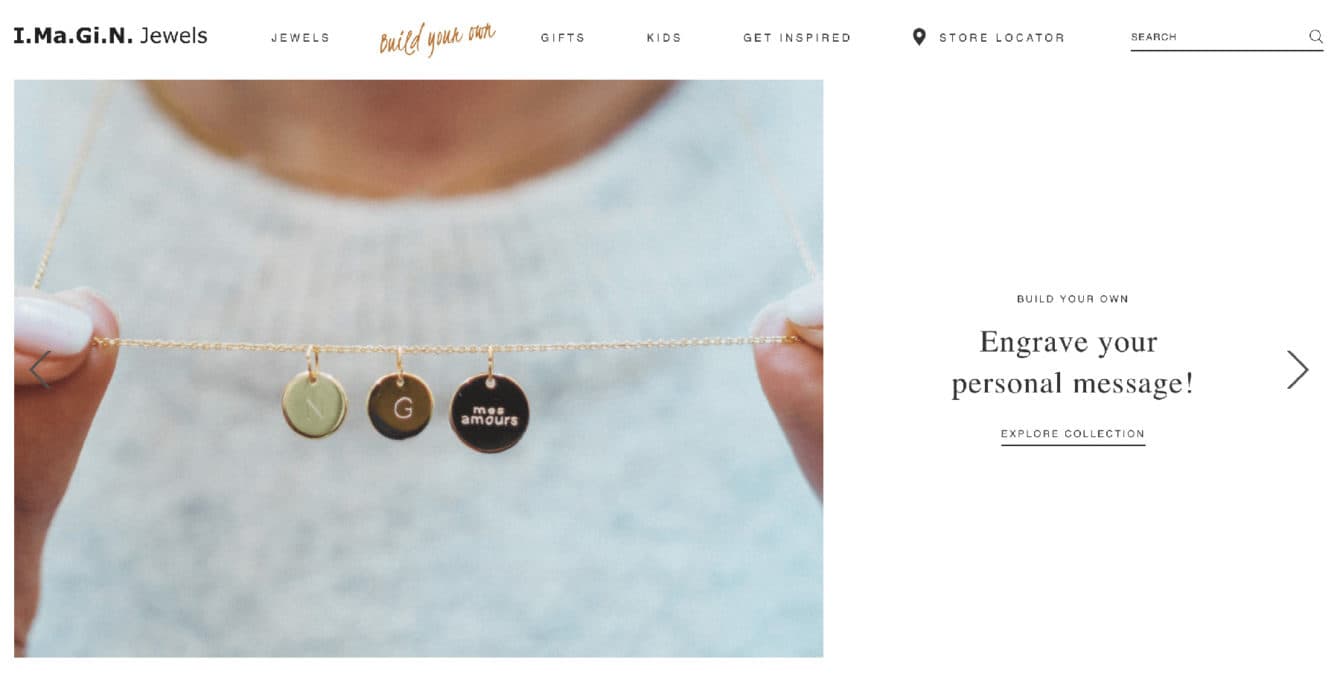Click the necklace hero banner image
1340x674 pixels.
pyautogui.click(x=419, y=368)
